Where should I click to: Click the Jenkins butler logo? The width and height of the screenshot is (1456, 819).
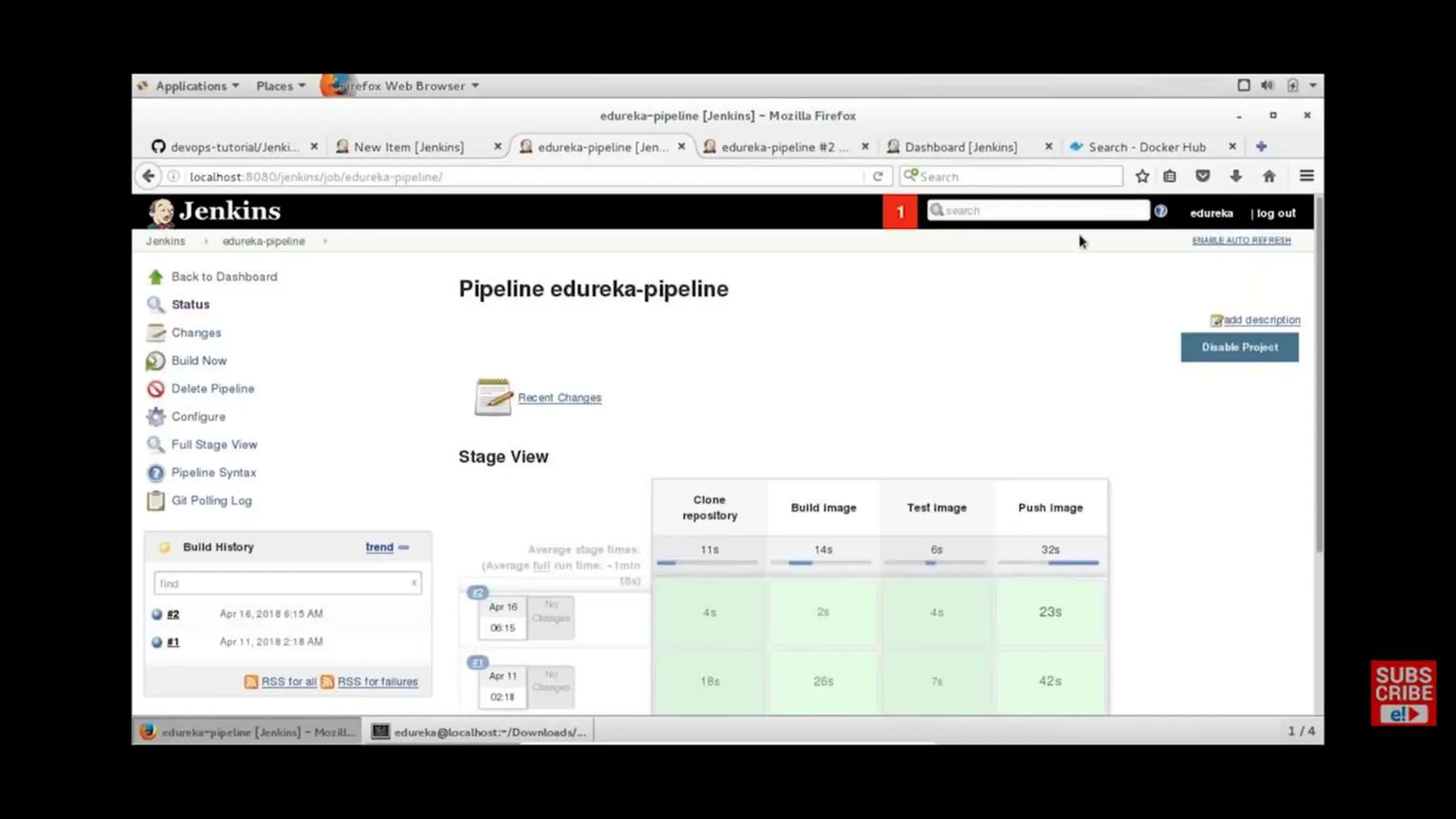pyautogui.click(x=161, y=212)
